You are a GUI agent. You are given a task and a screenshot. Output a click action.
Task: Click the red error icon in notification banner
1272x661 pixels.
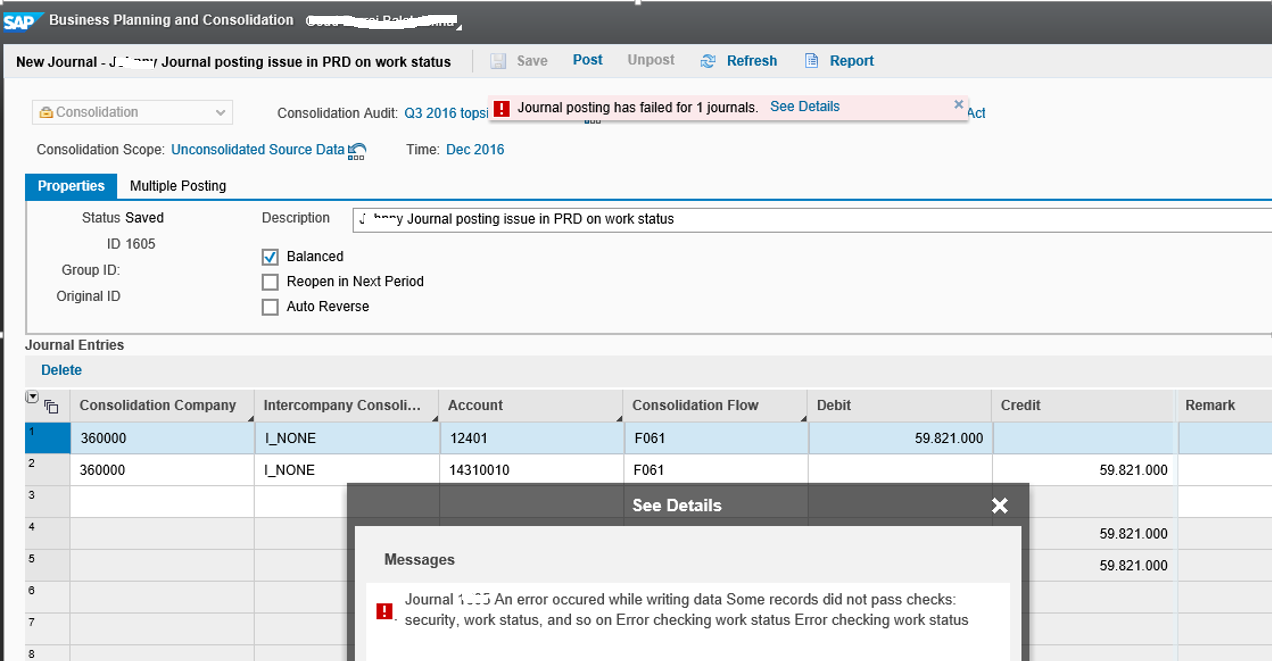tap(502, 108)
